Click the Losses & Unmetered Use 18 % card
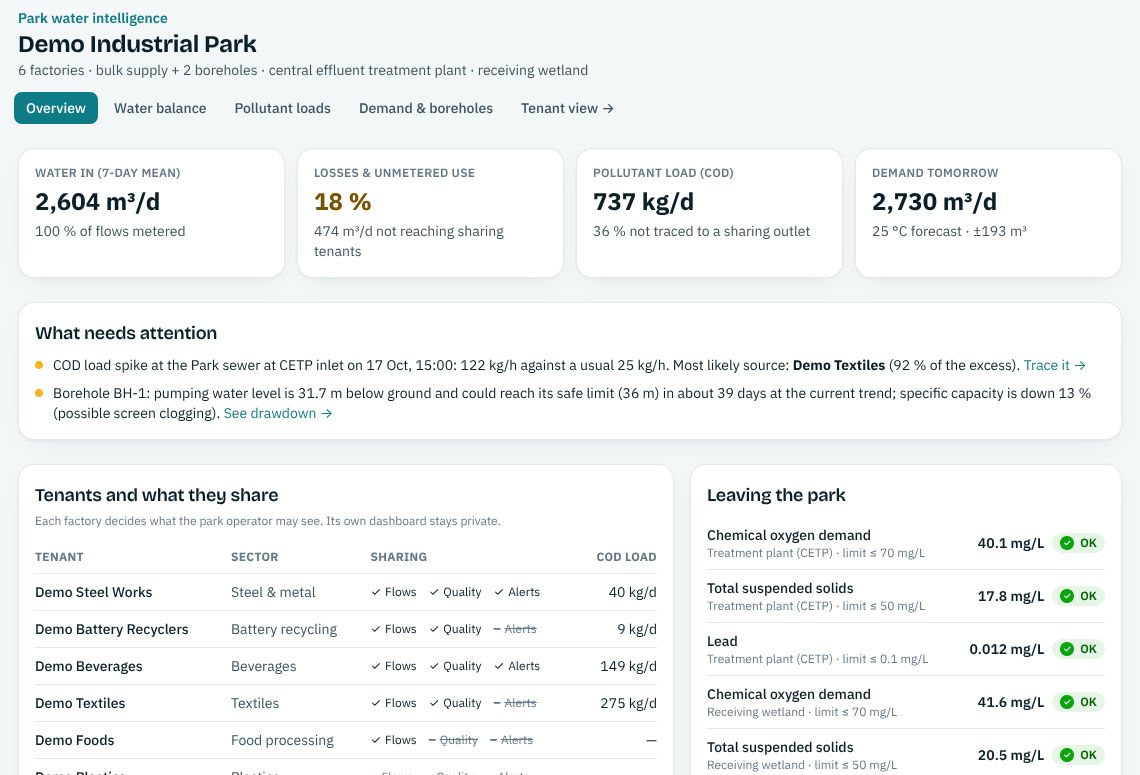 point(430,213)
